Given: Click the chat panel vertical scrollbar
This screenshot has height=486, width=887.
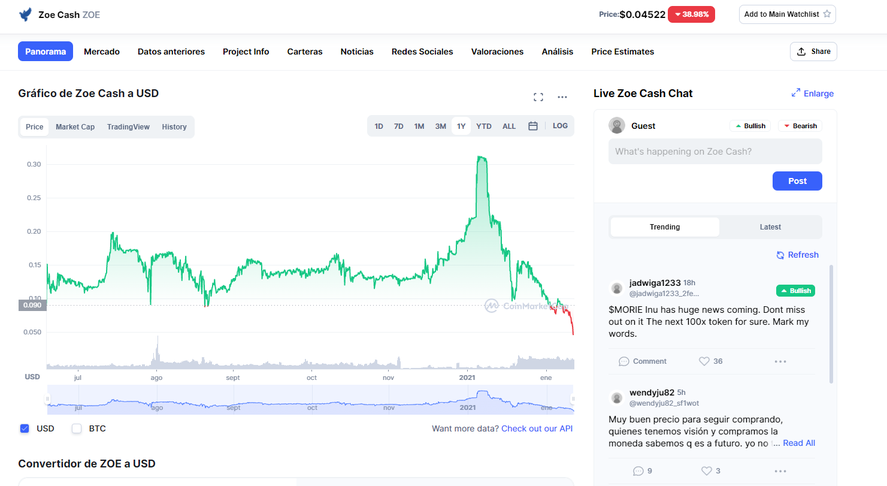Looking at the screenshot, I should 831,324.
